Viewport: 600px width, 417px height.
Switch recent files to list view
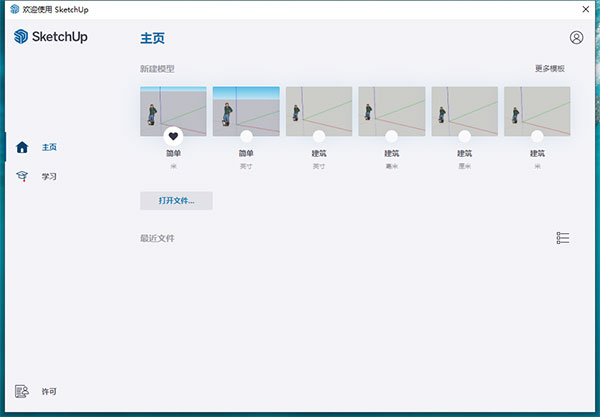pos(563,238)
